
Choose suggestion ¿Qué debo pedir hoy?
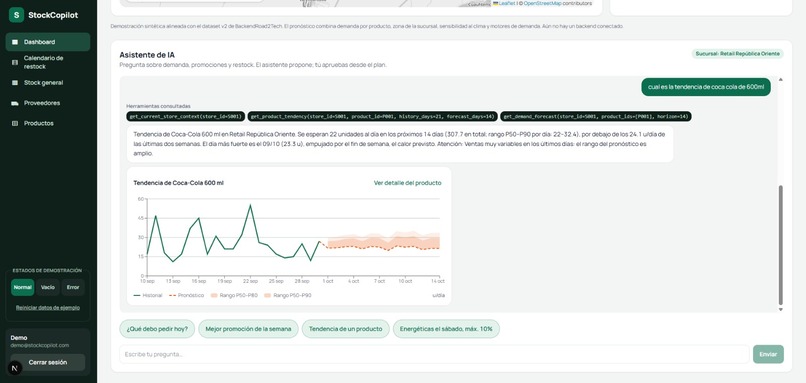(x=157, y=329)
